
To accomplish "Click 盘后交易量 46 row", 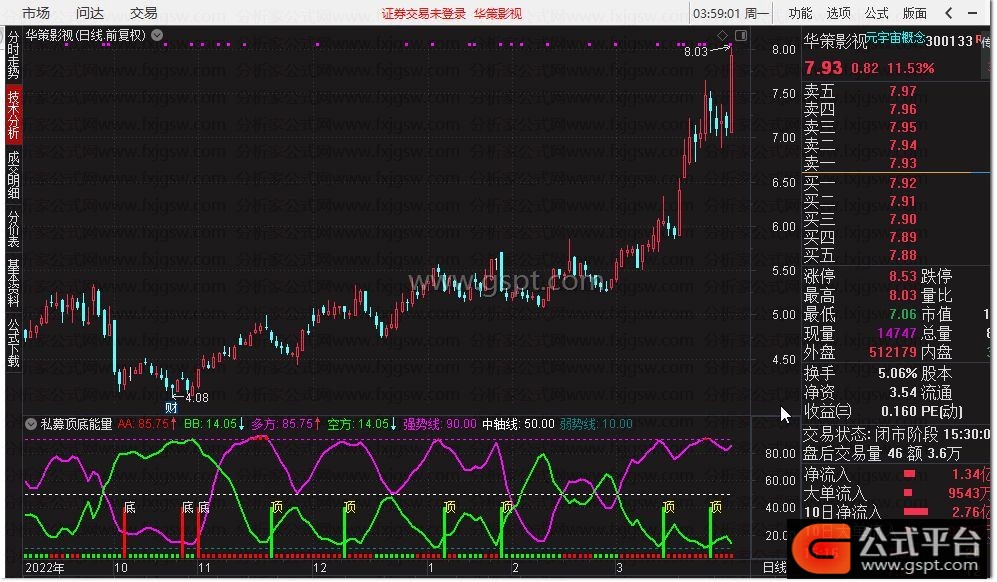I will click(x=881, y=454).
